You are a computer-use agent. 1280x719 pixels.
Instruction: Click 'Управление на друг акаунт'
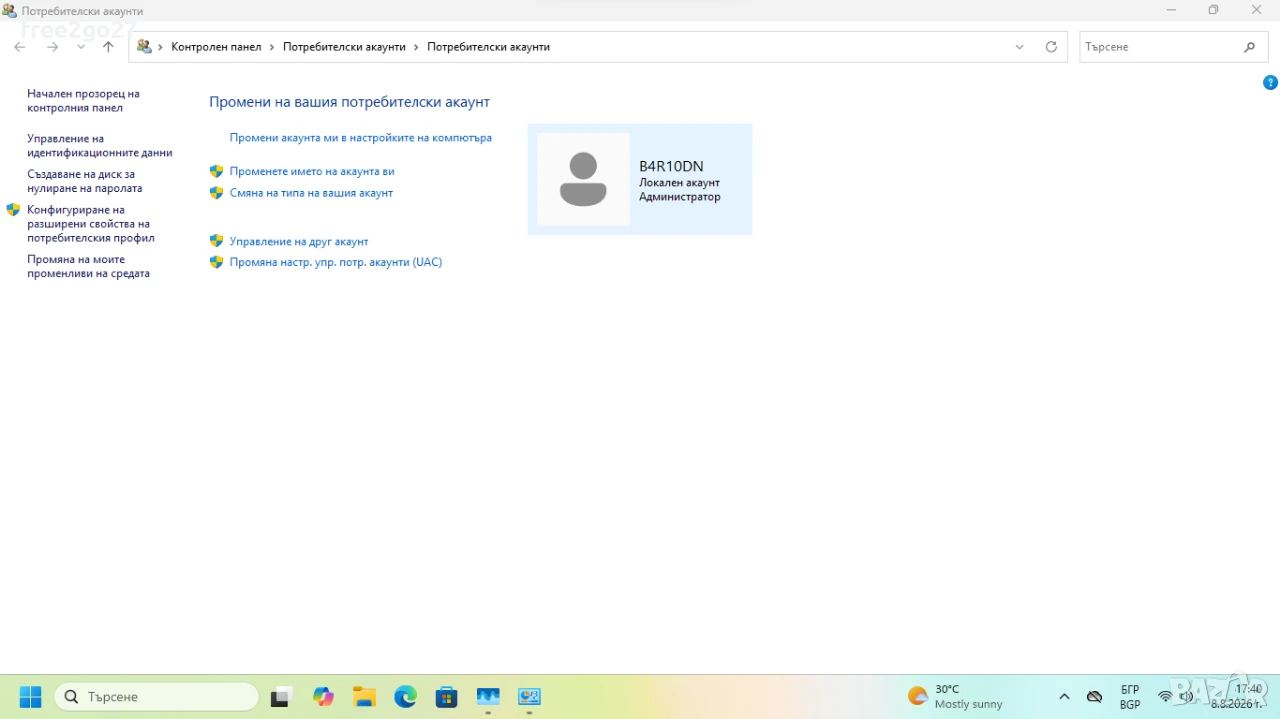(x=299, y=242)
